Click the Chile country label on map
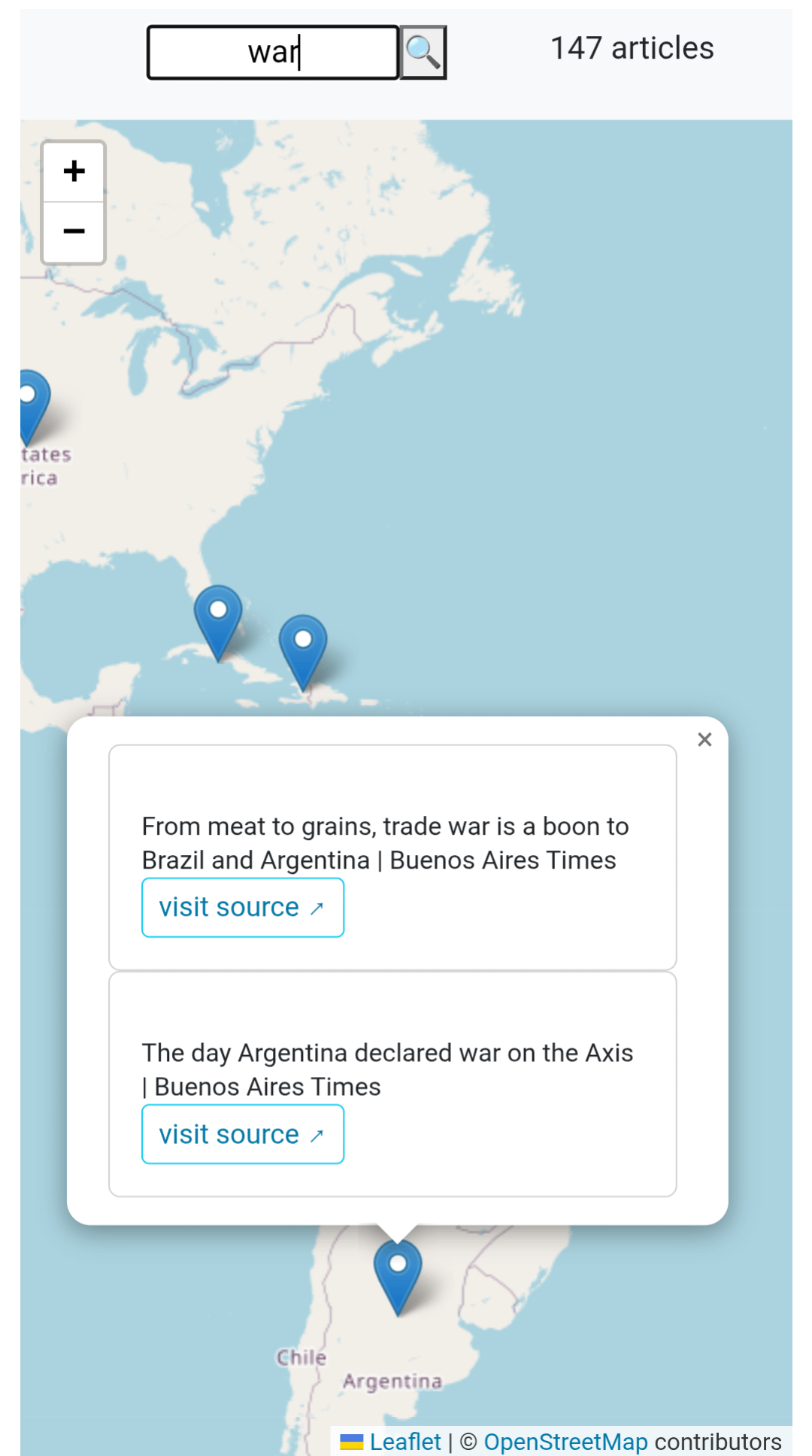This screenshot has width=812, height=1456. 301,1357
